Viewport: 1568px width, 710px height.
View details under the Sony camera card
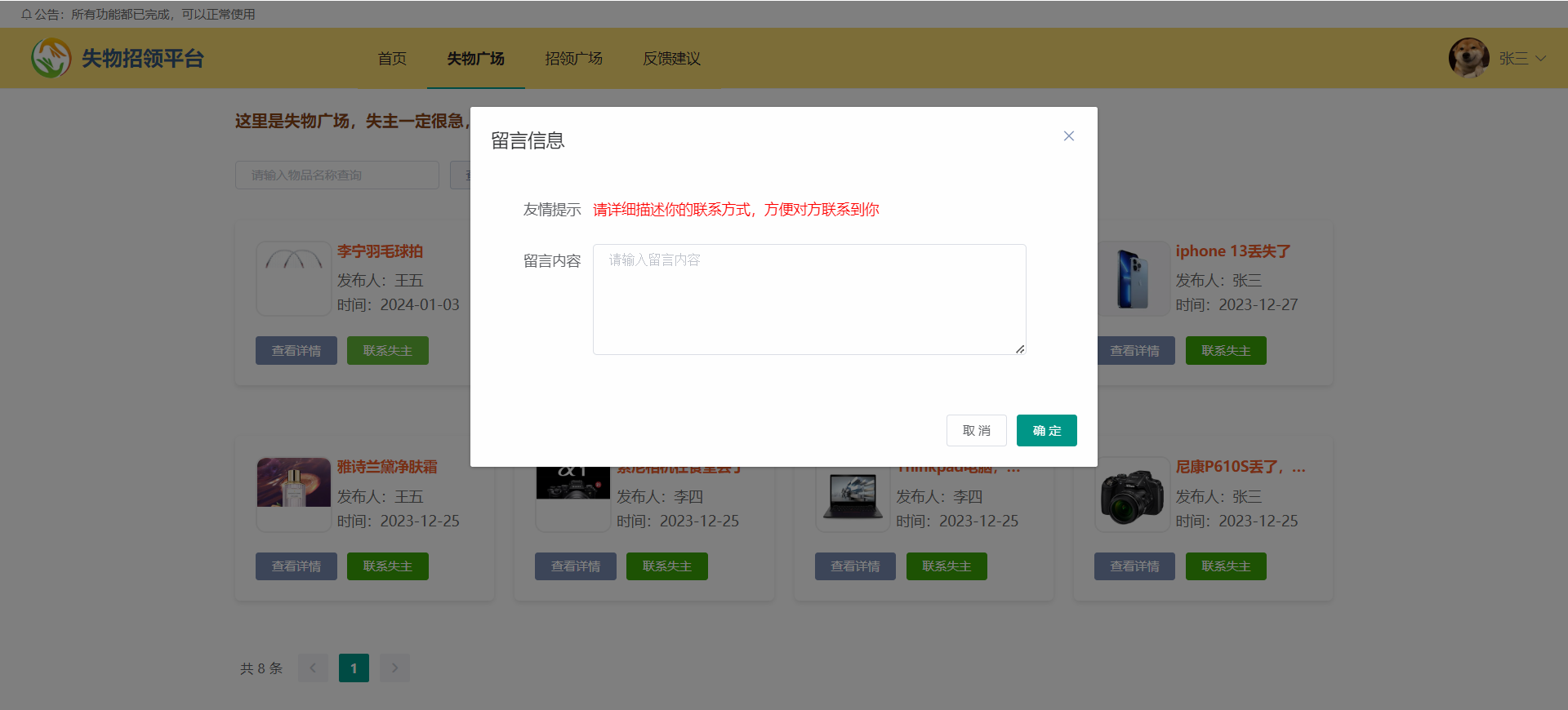click(x=576, y=566)
